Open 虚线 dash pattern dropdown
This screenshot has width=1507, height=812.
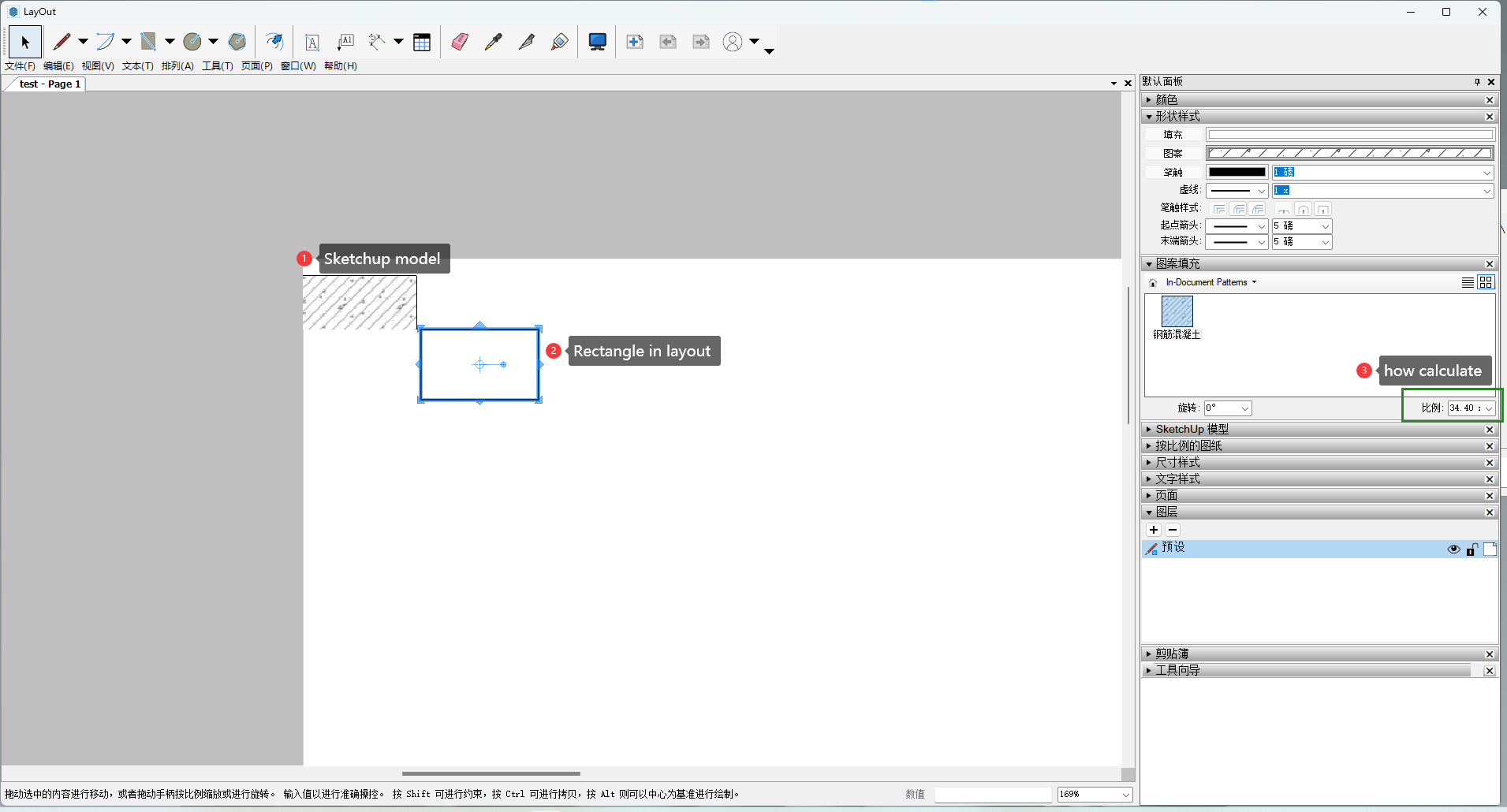1237,191
